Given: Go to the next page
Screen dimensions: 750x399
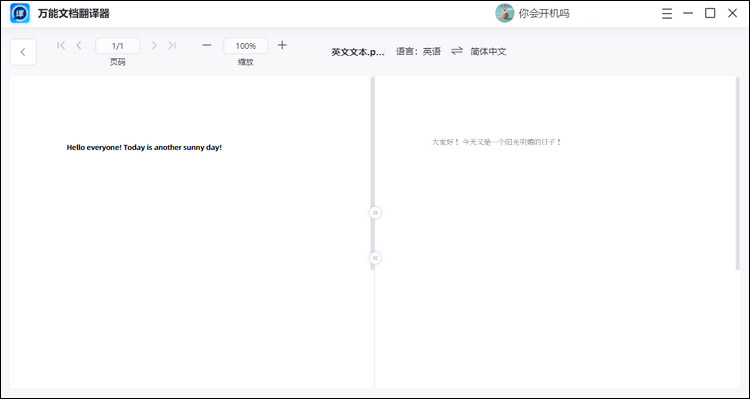Looking at the screenshot, I should 154,45.
